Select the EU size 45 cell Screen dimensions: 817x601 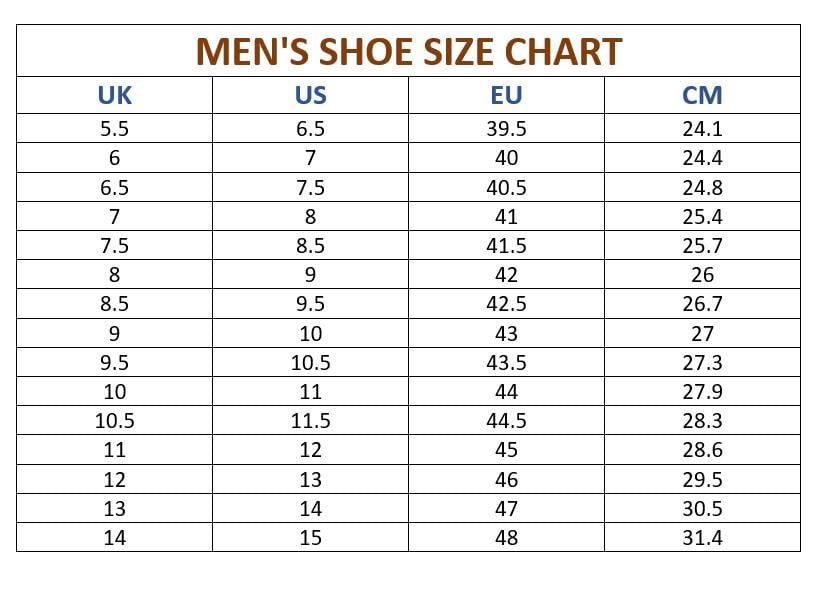pyautogui.click(x=506, y=450)
